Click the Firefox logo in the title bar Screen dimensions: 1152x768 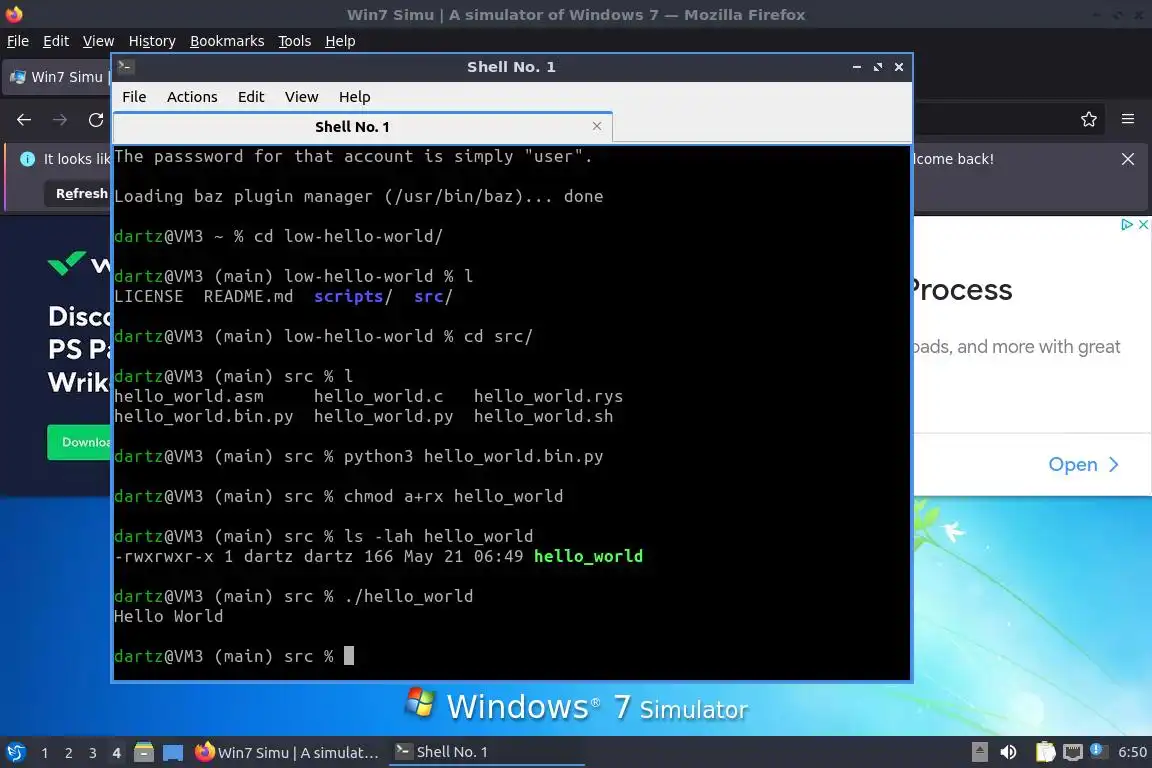coord(14,14)
